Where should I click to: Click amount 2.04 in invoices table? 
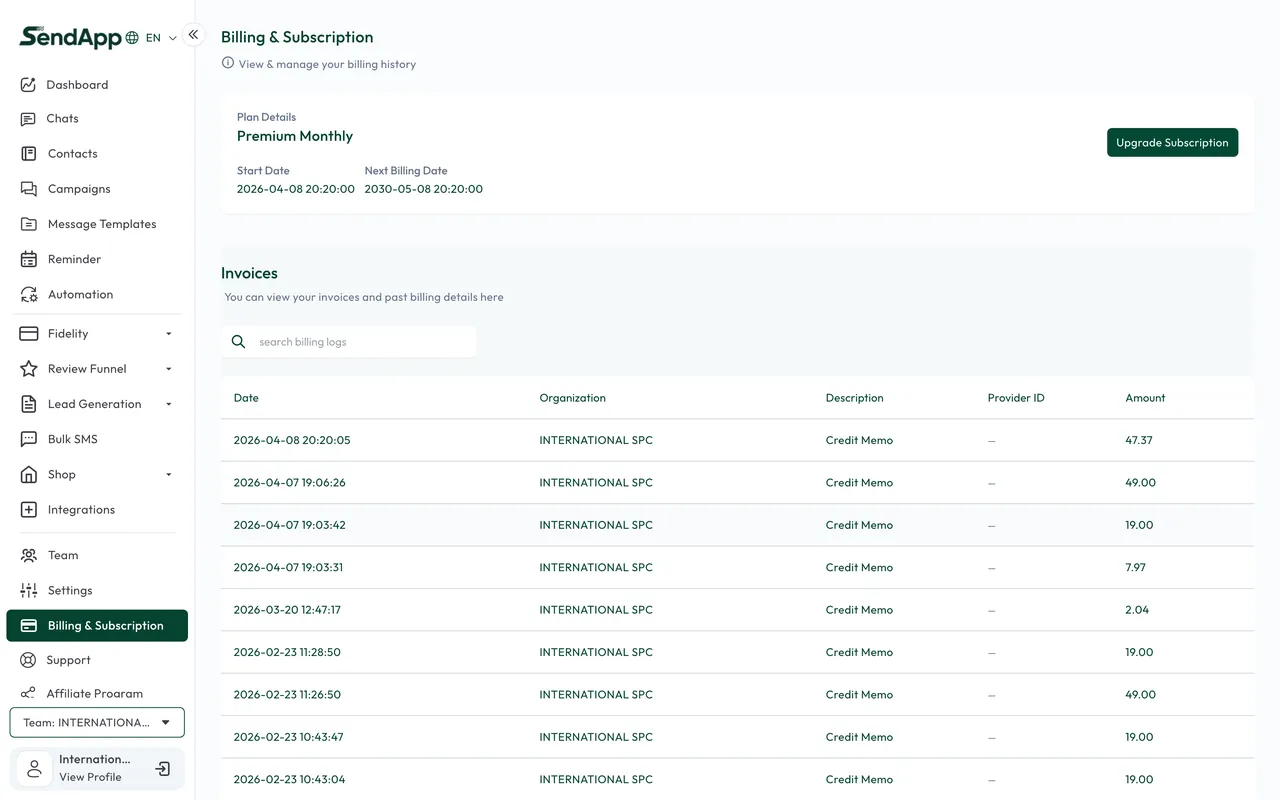[1137, 609]
